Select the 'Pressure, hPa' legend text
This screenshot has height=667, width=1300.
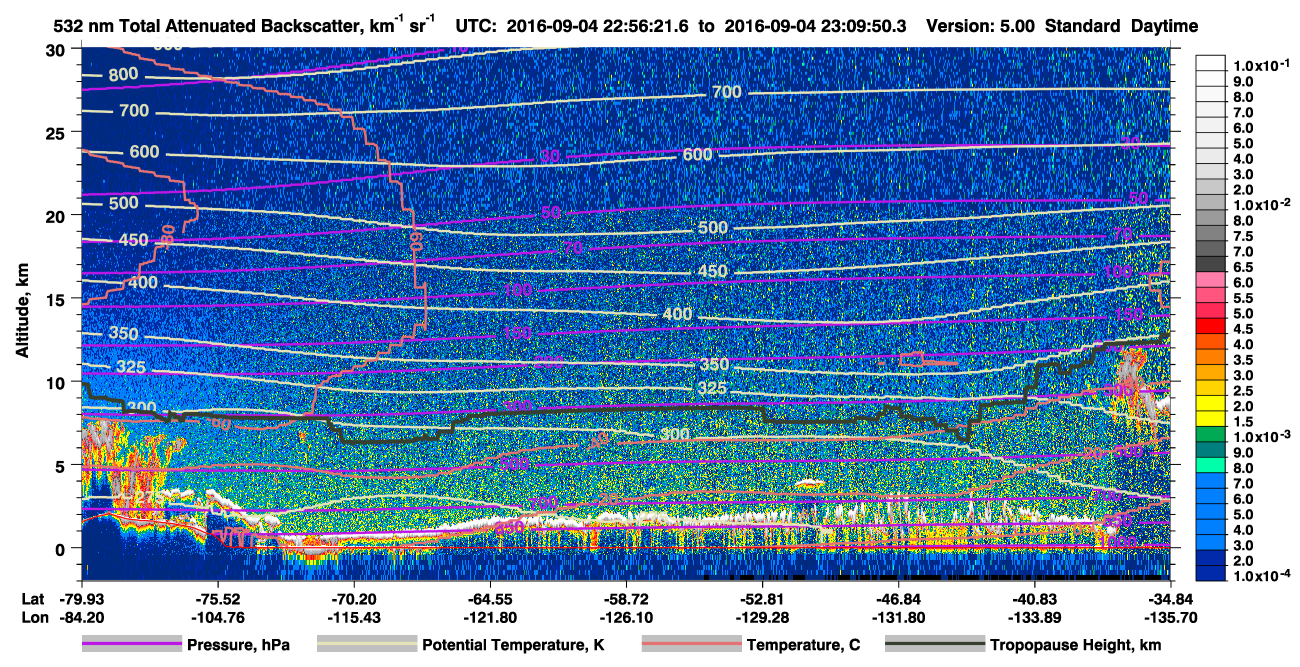(238, 646)
